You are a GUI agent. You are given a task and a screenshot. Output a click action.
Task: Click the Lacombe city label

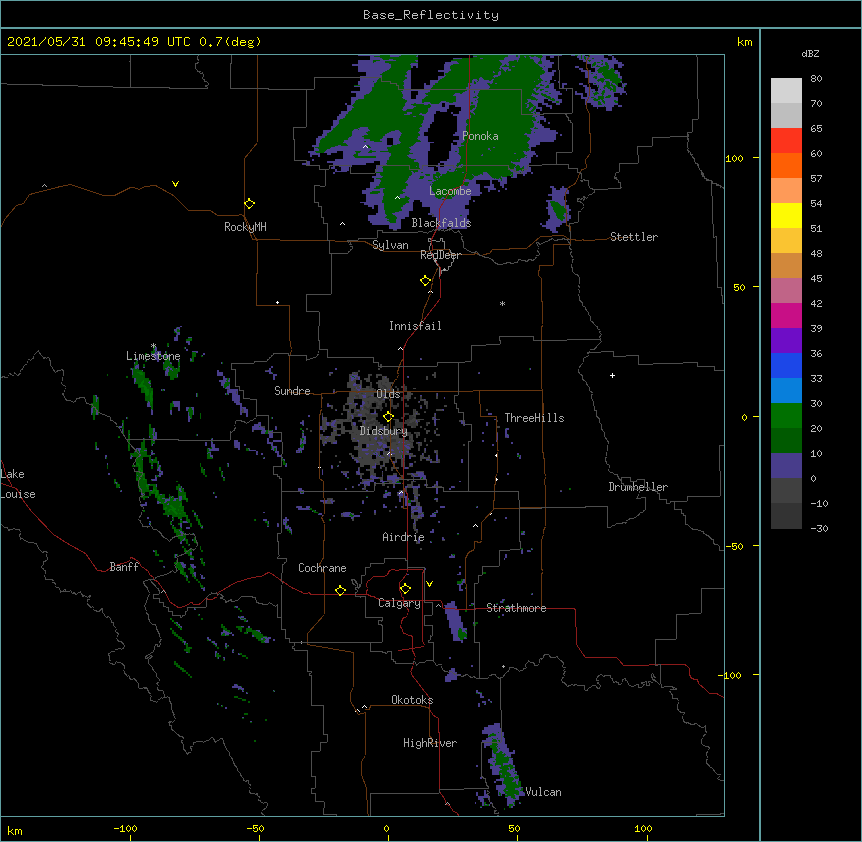pos(450,191)
